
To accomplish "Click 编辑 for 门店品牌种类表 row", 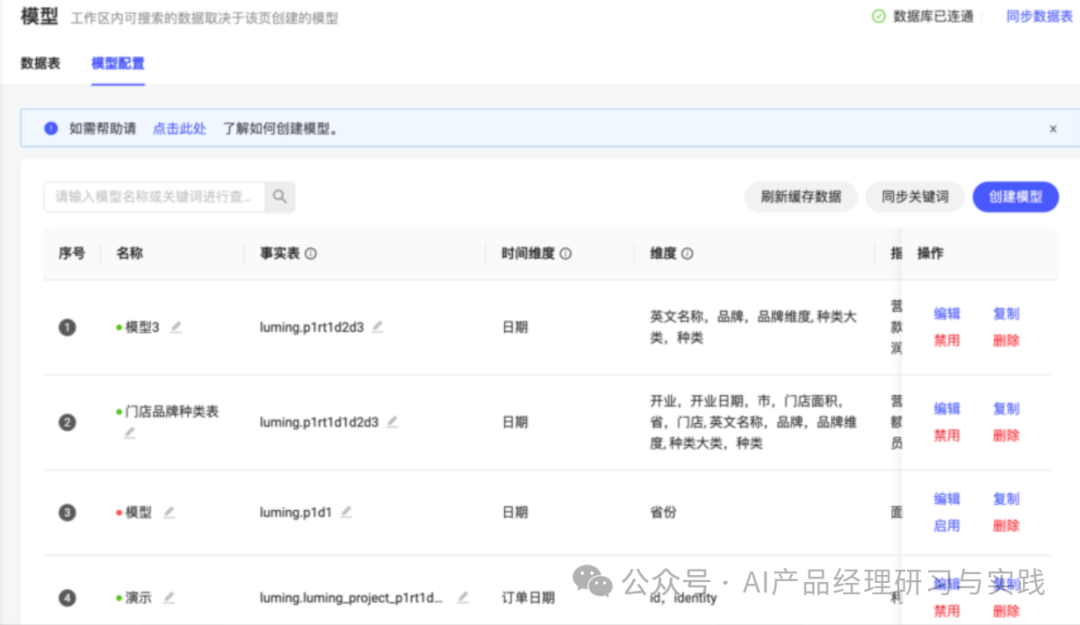I will (947, 409).
